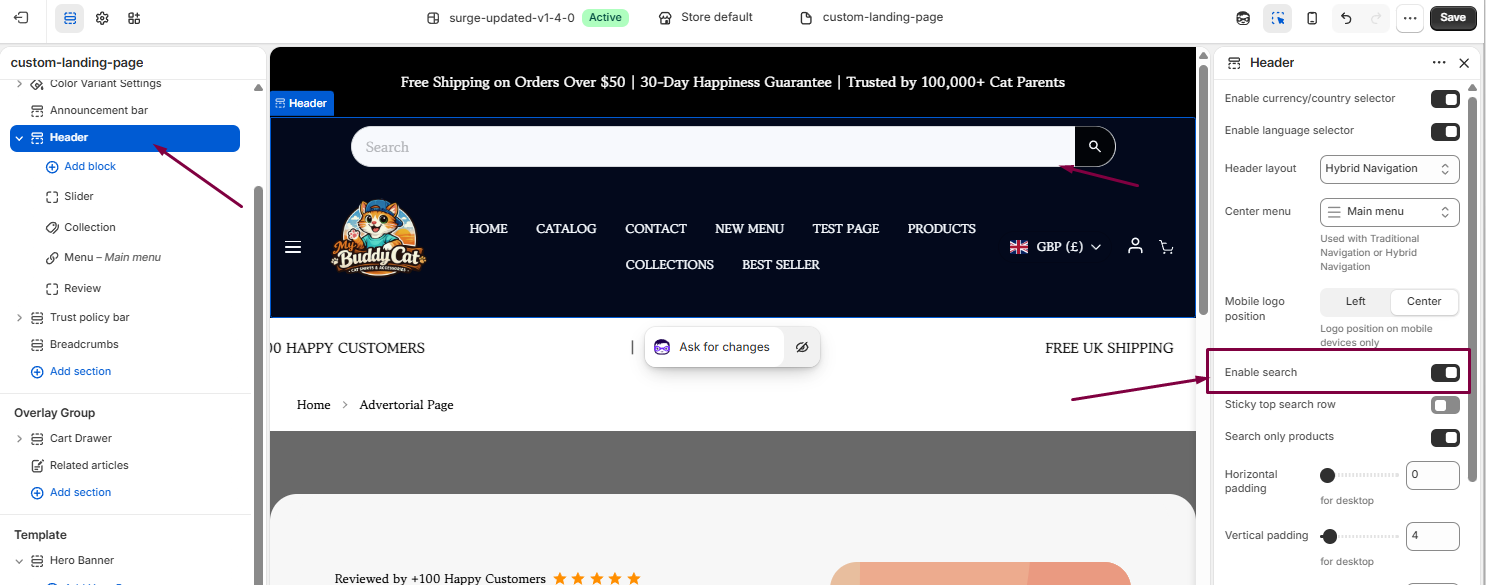
Task: Toggle the inspector selection mode icon
Action: [1277, 18]
